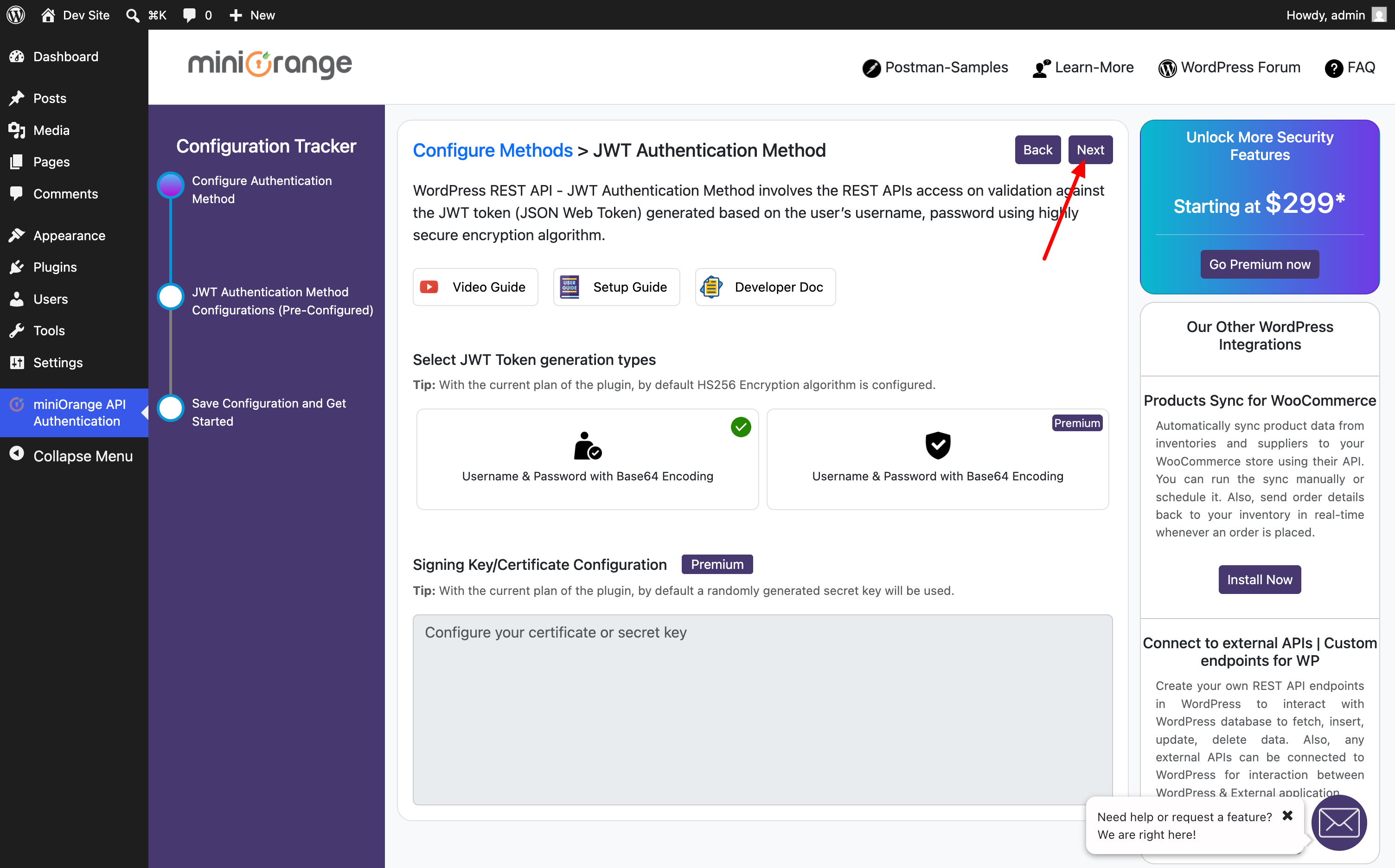This screenshot has width=1395, height=868.
Task: Select free Username & Password Base64 card
Action: point(587,459)
